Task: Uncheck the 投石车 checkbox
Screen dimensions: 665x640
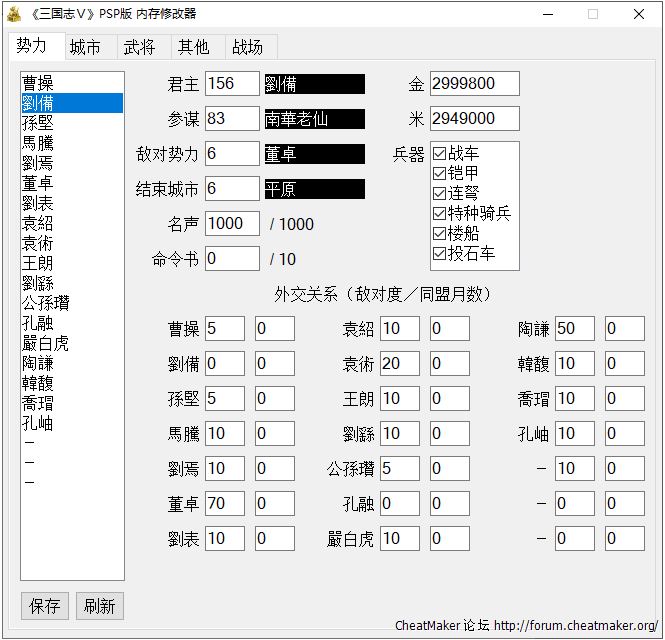Action: pyautogui.click(x=439, y=254)
